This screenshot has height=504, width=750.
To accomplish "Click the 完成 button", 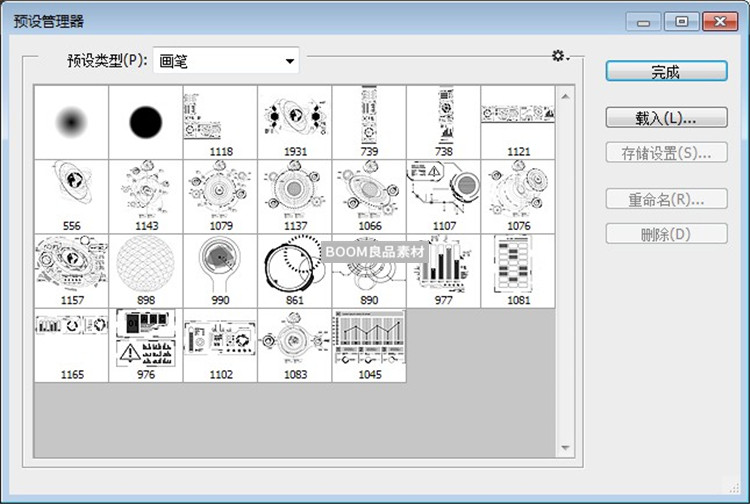I will click(x=665, y=71).
